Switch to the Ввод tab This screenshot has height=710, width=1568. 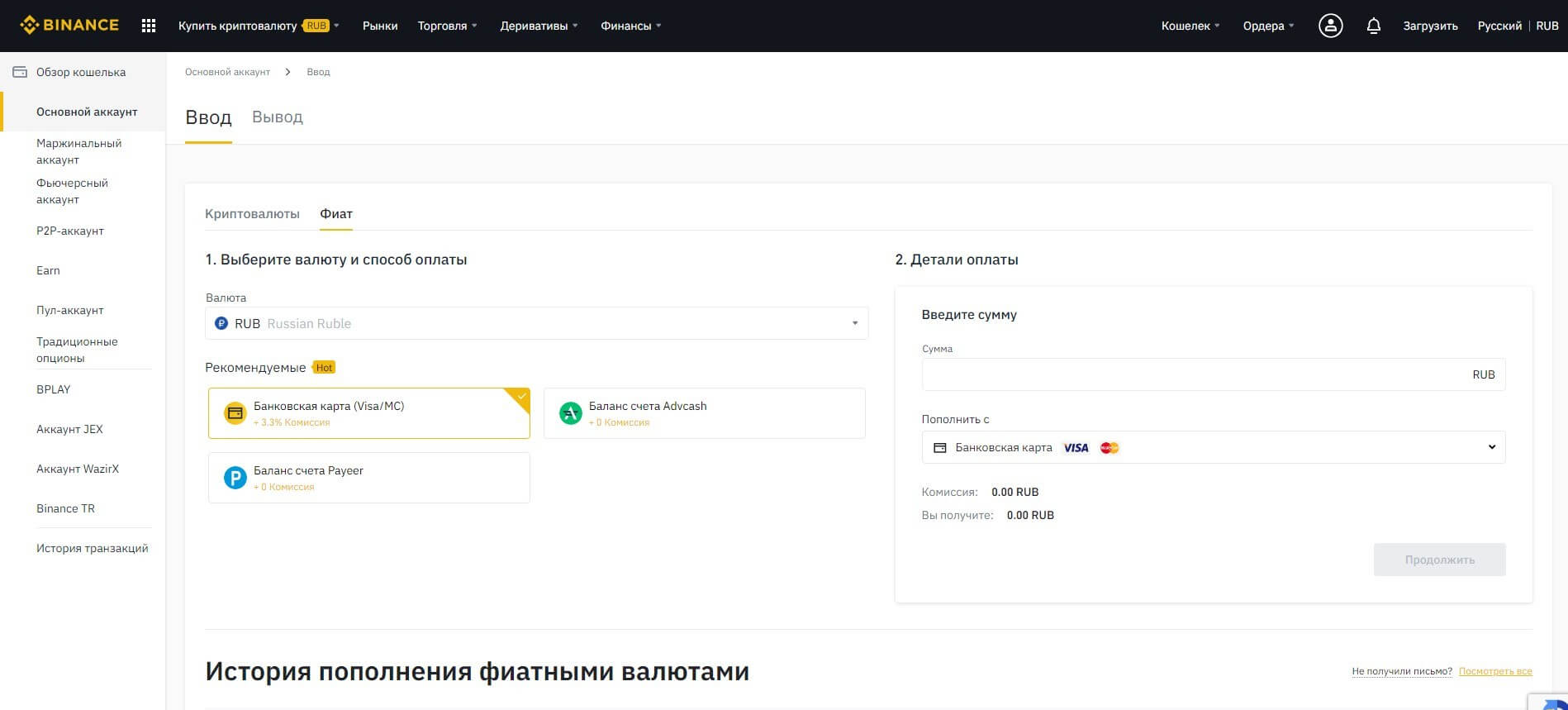[x=208, y=117]
